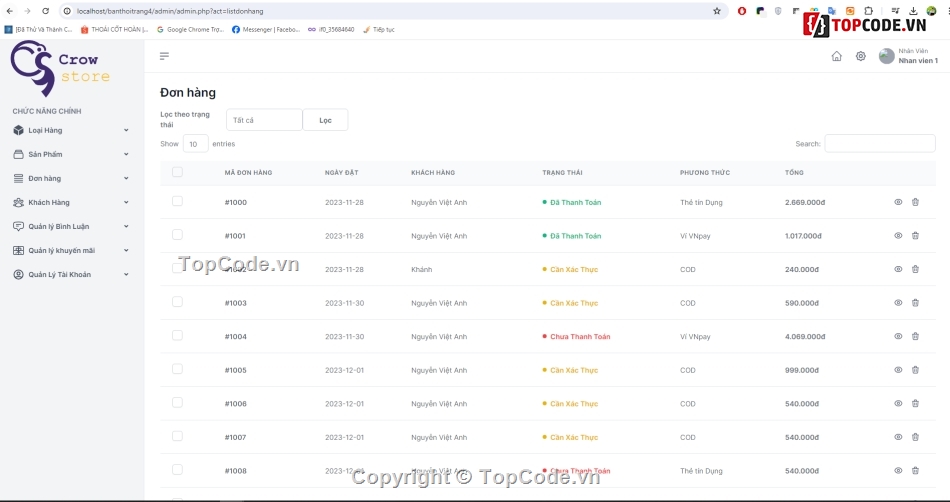The height and width of the screenshot is (502, 950).
Task: Click the Đơn hàng list icon in sidebar
Action: pyautogui.click(x=18, y=179)
